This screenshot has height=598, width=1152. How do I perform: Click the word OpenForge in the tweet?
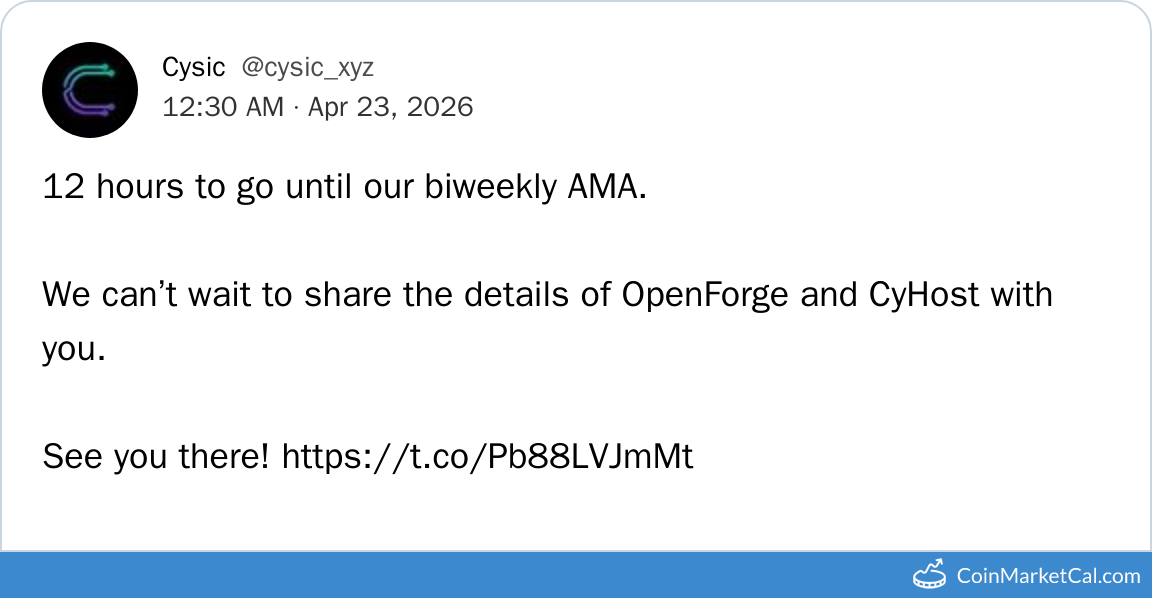[706, 295]
